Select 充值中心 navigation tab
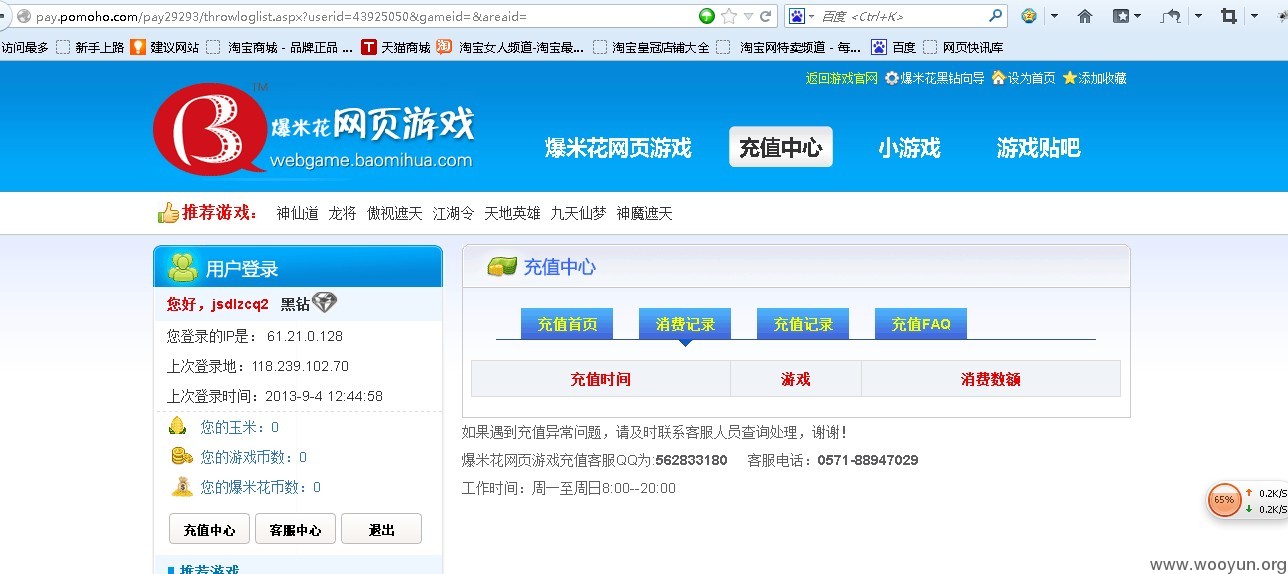This screenshot has height=574, width=1288. (781, 147)
